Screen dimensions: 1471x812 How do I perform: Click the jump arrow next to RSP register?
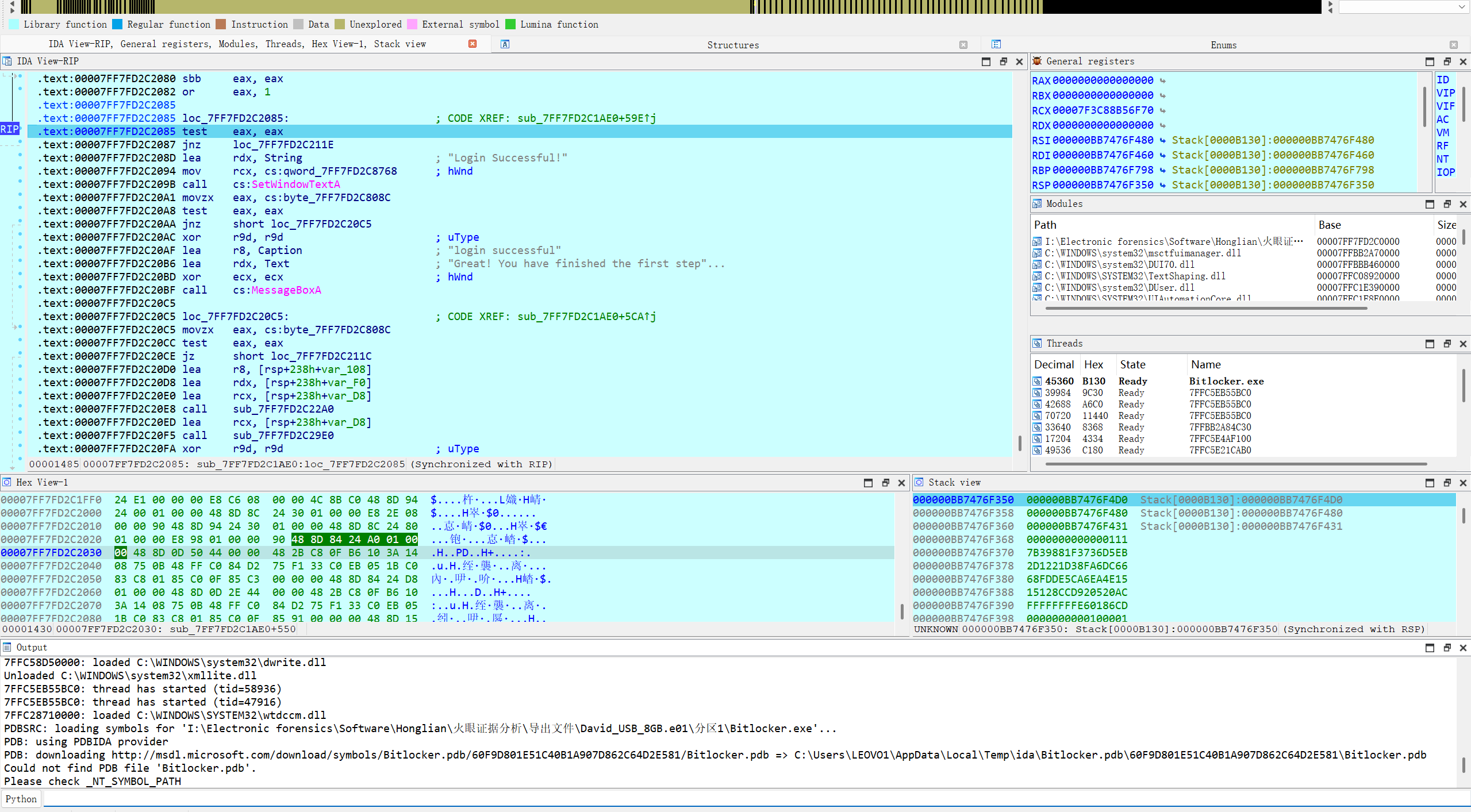tap(1162, 185)
